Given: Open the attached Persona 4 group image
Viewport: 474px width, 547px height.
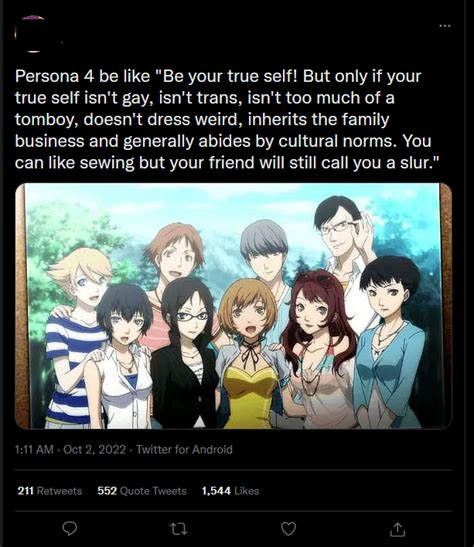Looking at the screenshot, I should 234,306.
